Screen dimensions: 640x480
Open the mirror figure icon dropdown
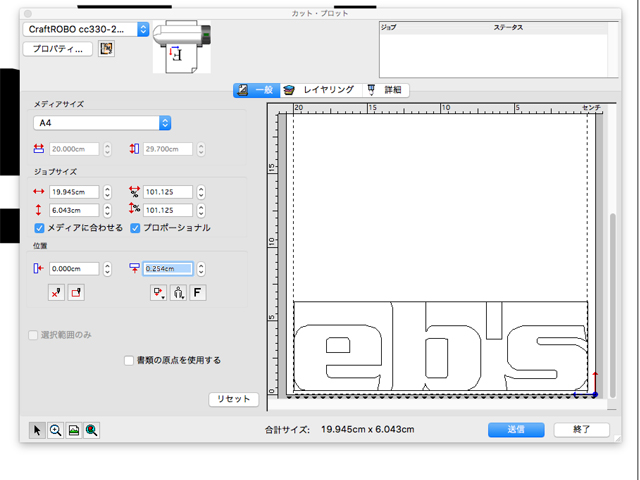pyautogui.click(x=178, y=293)
